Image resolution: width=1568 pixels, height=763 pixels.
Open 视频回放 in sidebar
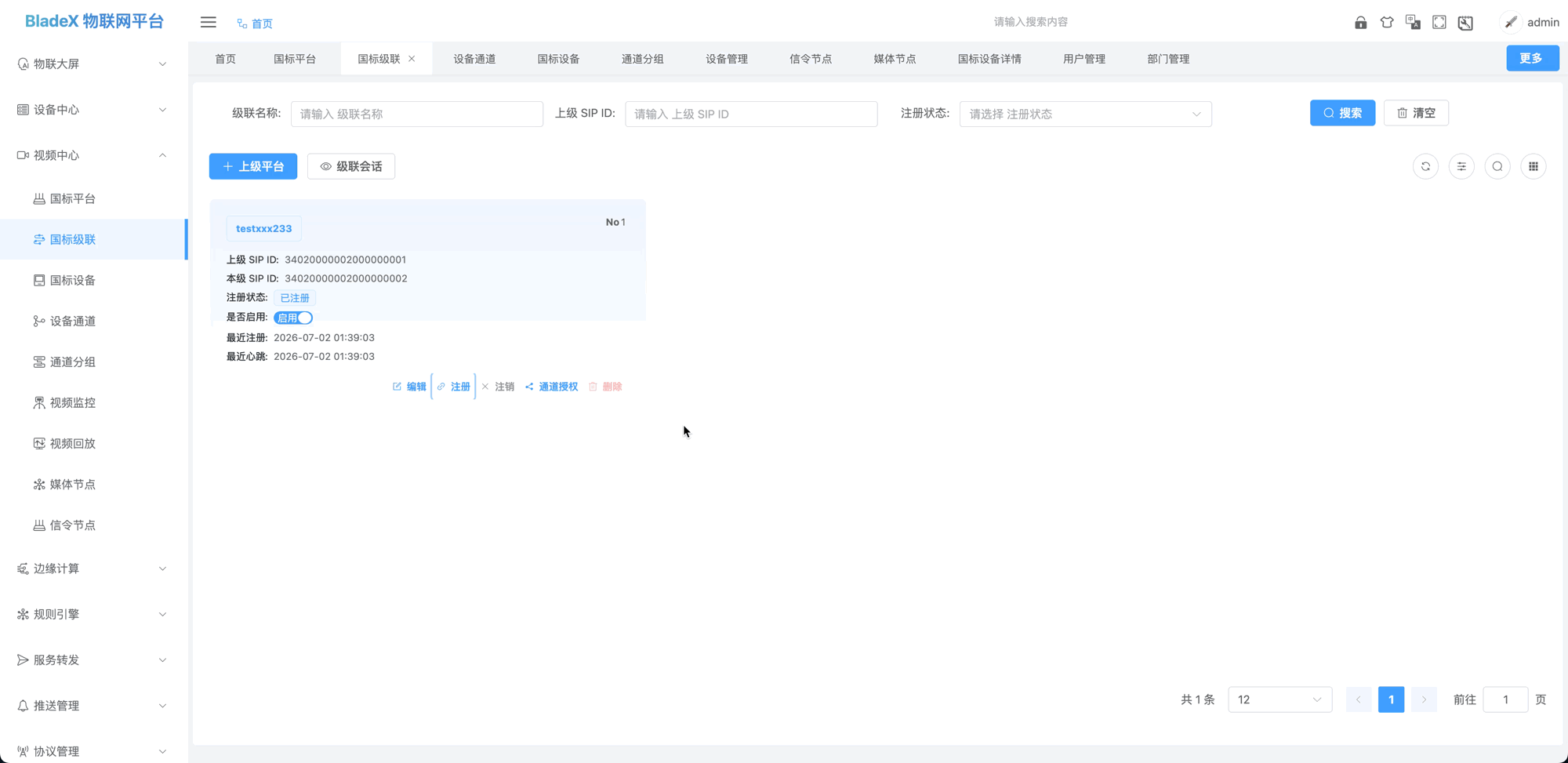click(94, 443)
